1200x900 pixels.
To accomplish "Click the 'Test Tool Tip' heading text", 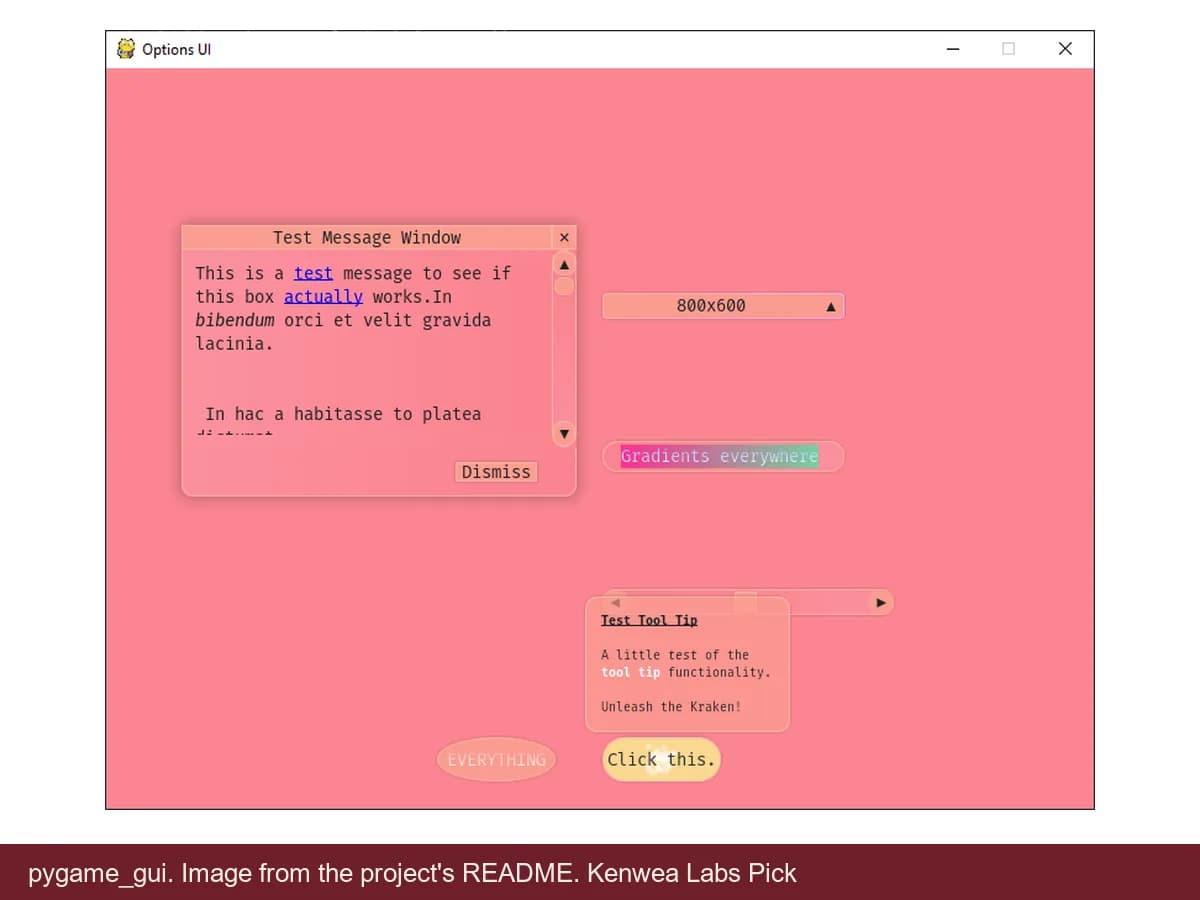I will tap(649, 620).
